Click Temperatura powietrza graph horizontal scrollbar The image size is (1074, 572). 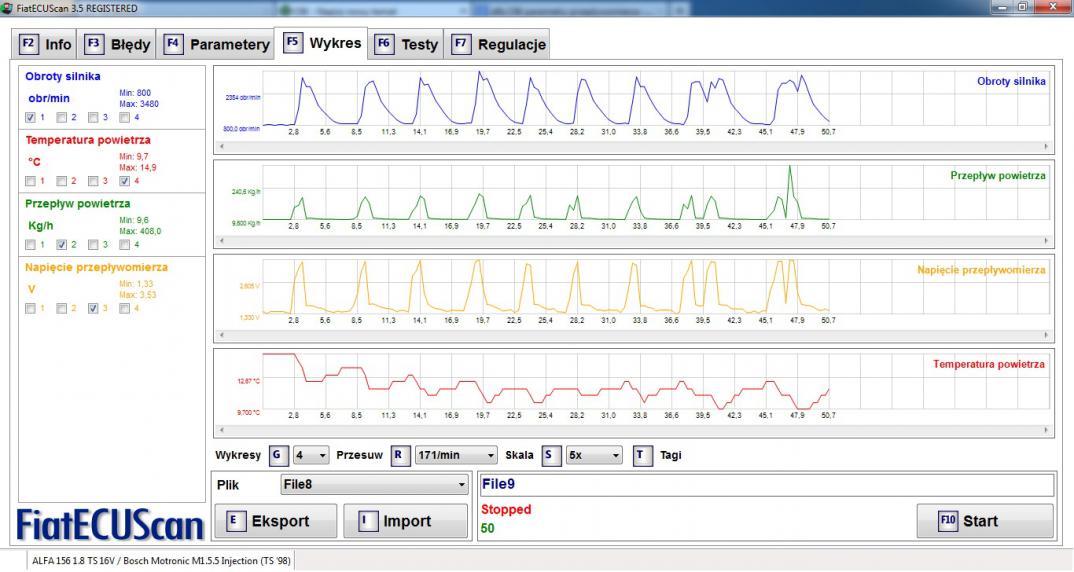click(x=634, y=430)
